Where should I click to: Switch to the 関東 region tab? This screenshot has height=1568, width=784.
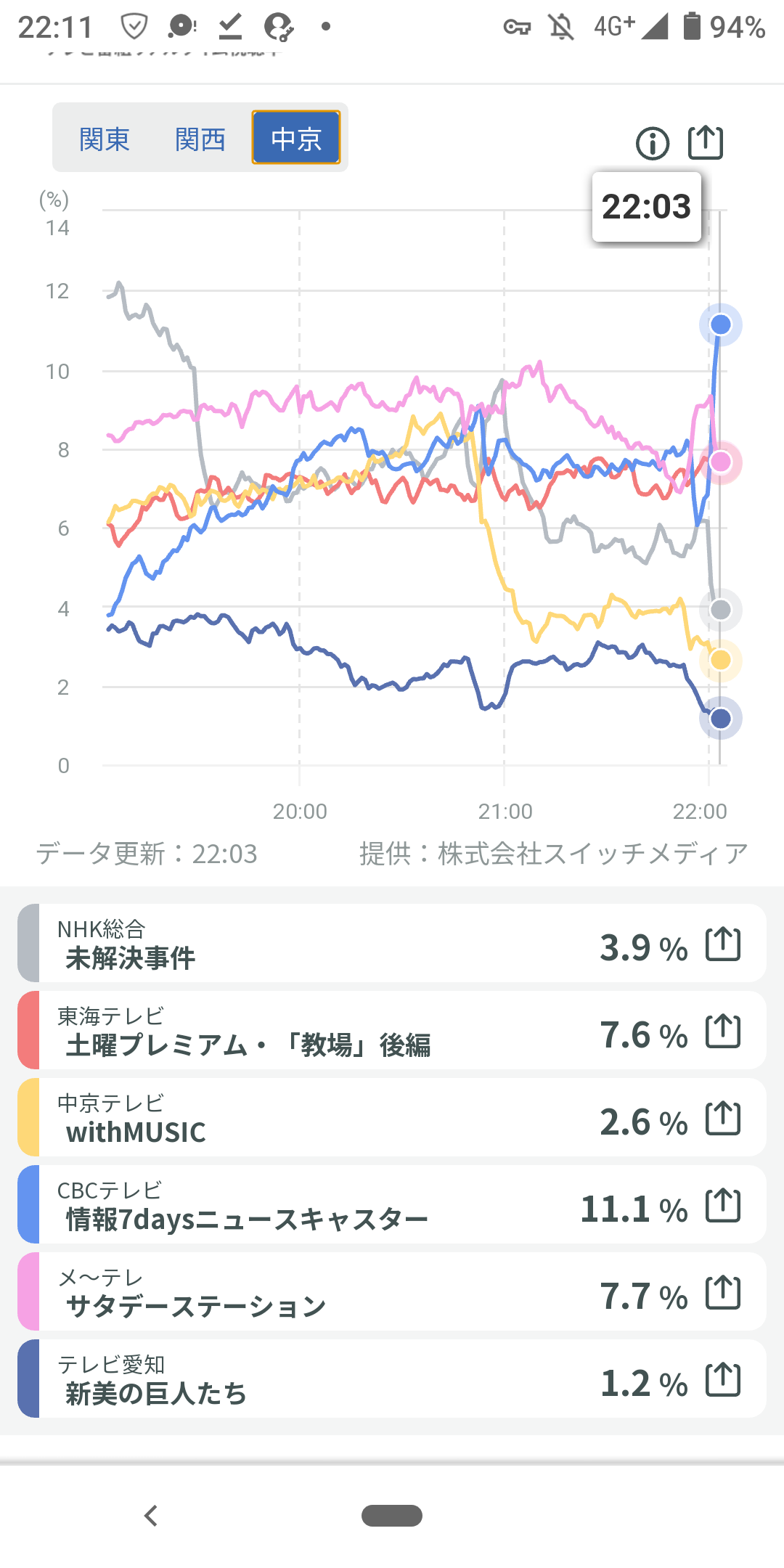coord(105,139)
